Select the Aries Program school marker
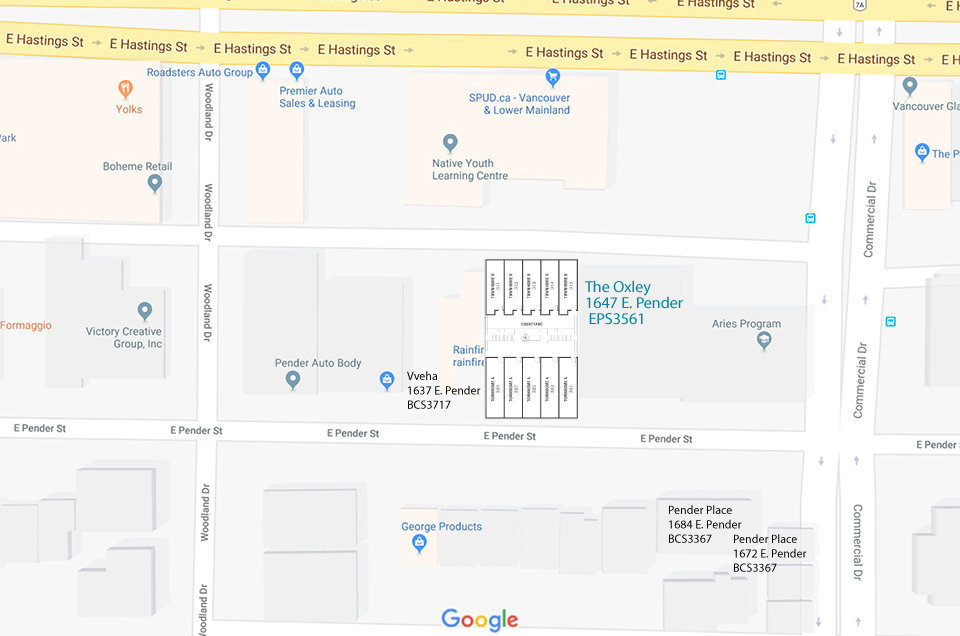The image size is (960, 636). click(763, 340)
